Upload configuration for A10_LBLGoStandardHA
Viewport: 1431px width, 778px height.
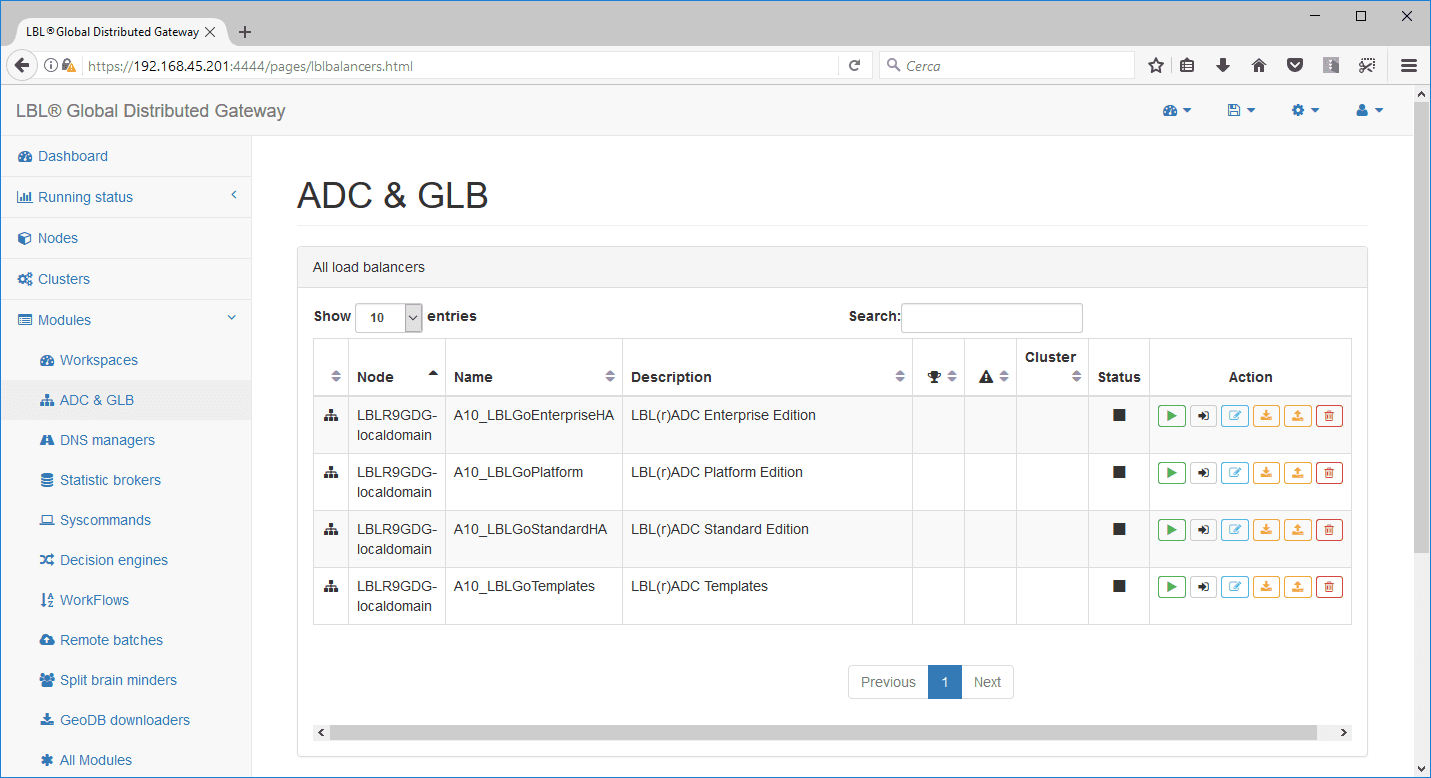click(1297, 530)
